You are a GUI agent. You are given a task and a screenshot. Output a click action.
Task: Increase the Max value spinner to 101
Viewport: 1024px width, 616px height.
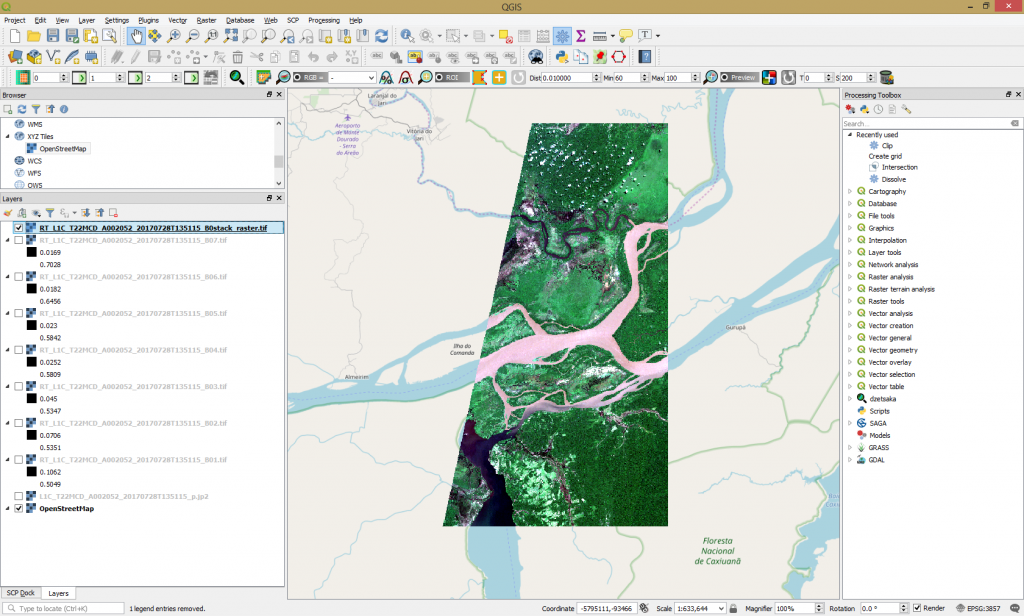tap(694, 72)
